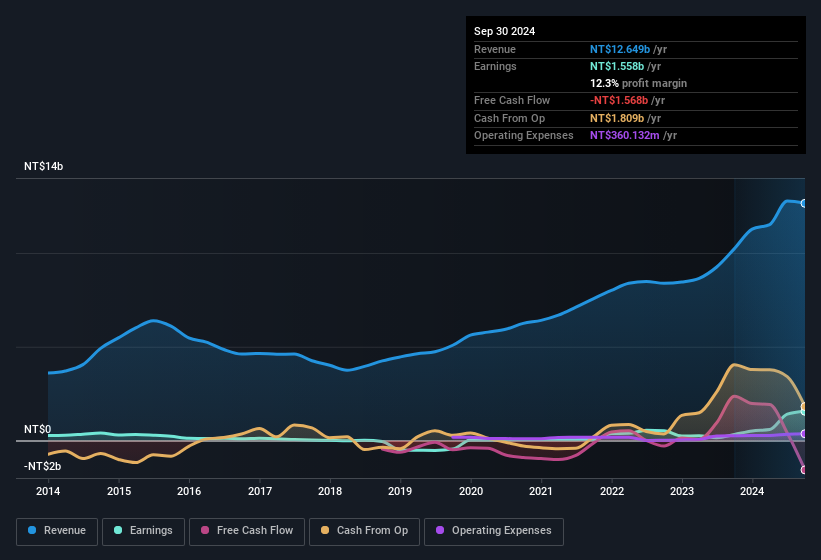
Task: Select the 2017 x-axis label
Action: click(x=260, y=491)
